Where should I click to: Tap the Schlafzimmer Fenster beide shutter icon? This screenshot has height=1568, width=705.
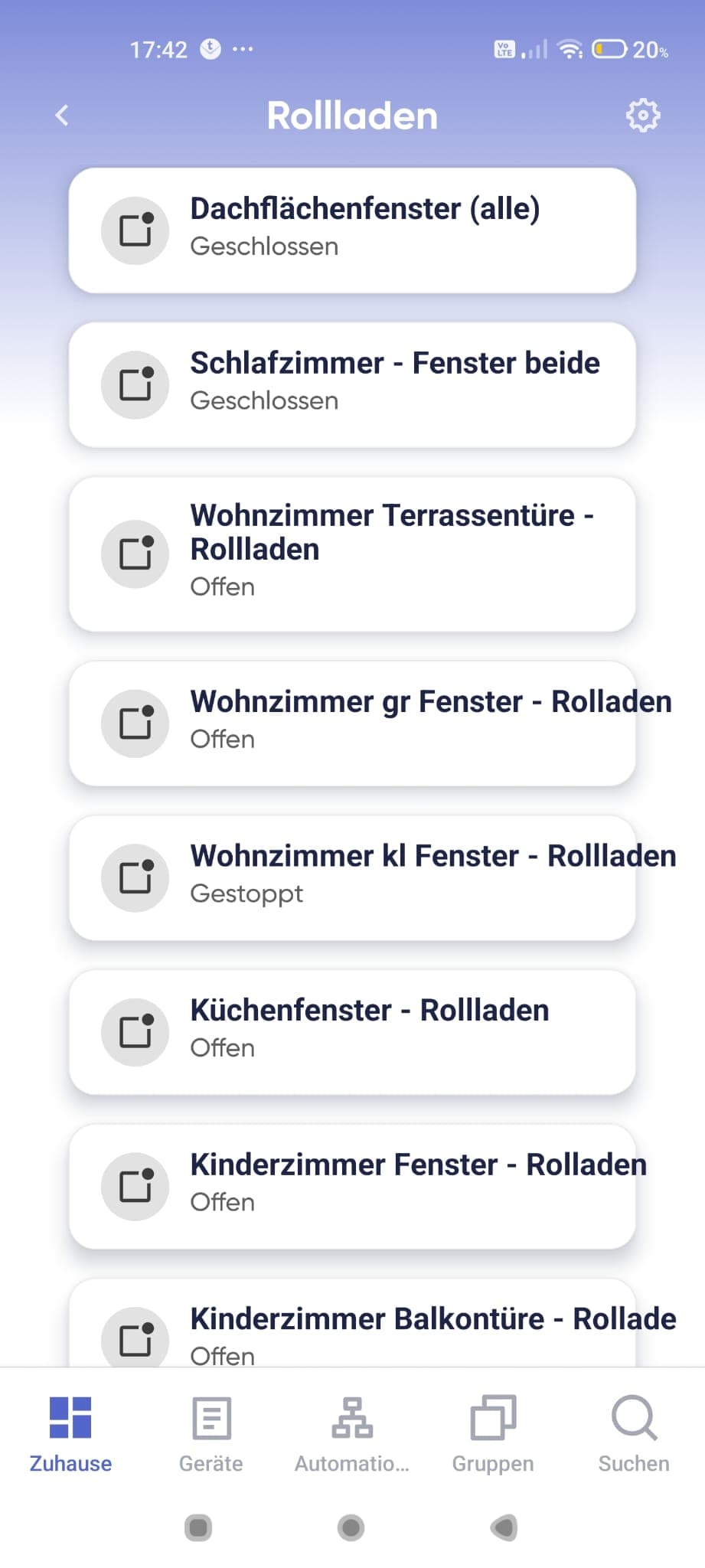click(135, 385)
